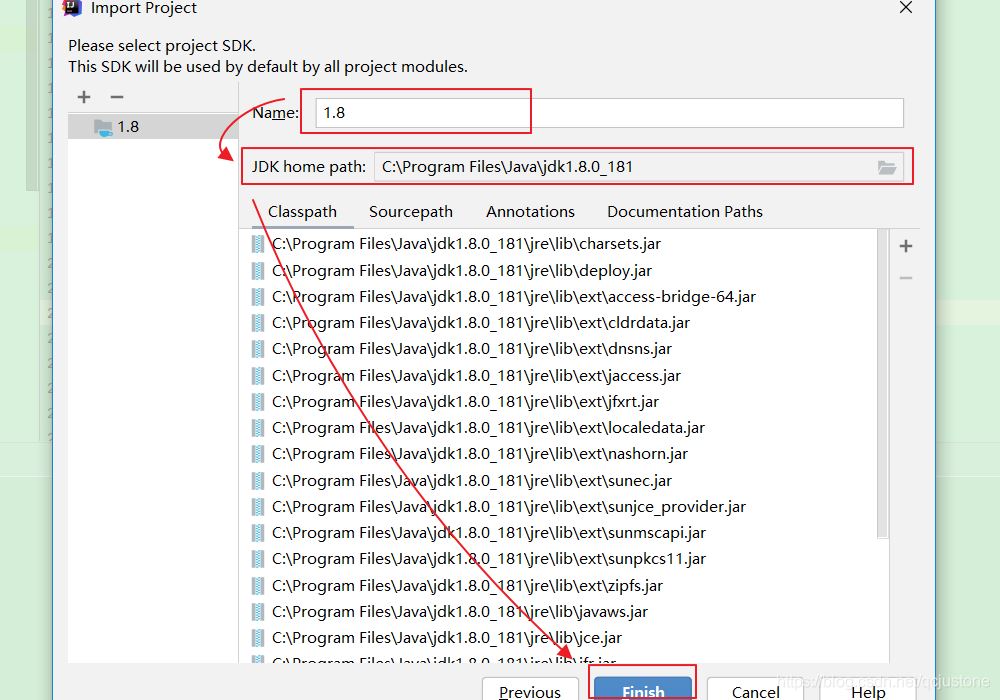Click the IntelliJ icon in the dialog title bar
This screenshot has height=700, width=1000.
pyautogui.click(x=72, y=8)
